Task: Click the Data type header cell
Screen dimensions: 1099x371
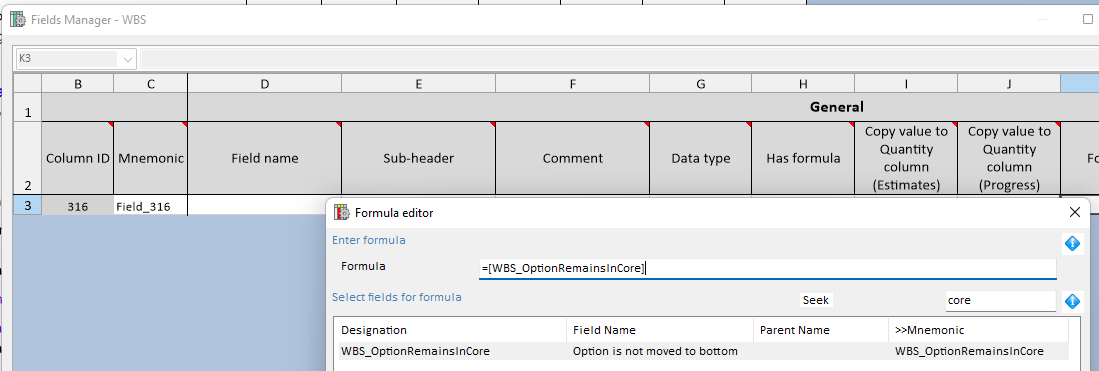Action: tap(700, 158)
